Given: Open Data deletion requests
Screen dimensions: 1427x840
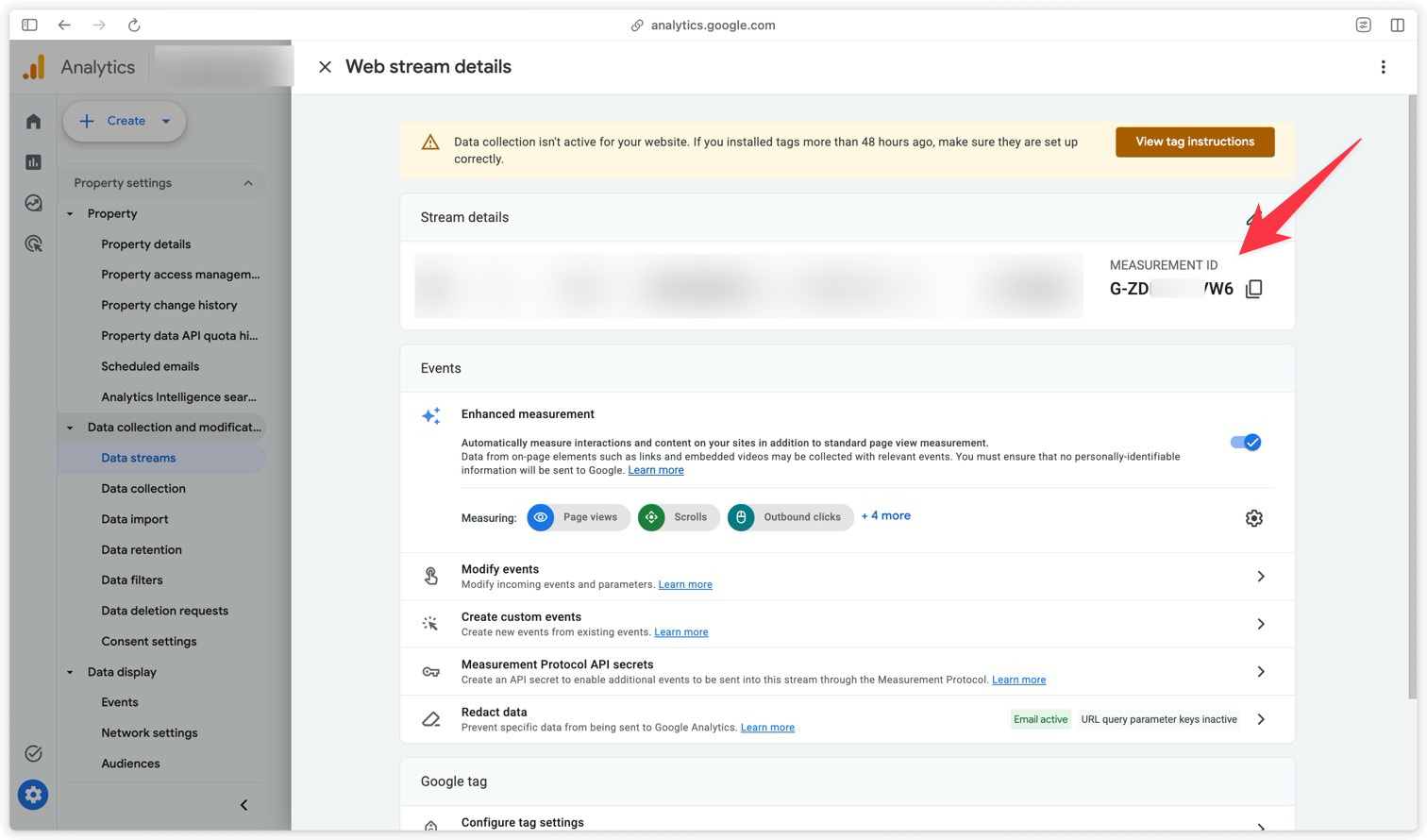Looking at the screenshot, I should click(165, 611).
